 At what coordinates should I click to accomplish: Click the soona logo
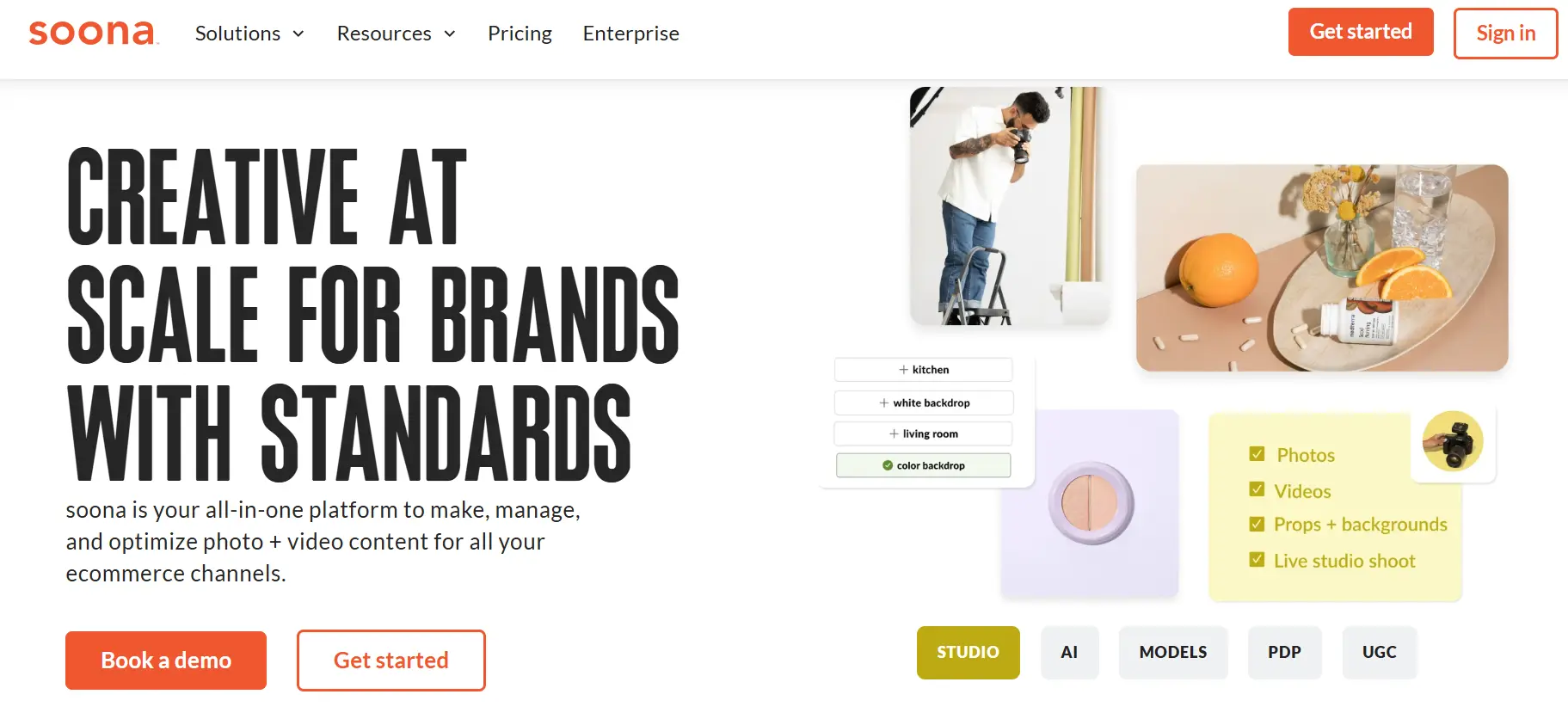click(x=93, y=33)
